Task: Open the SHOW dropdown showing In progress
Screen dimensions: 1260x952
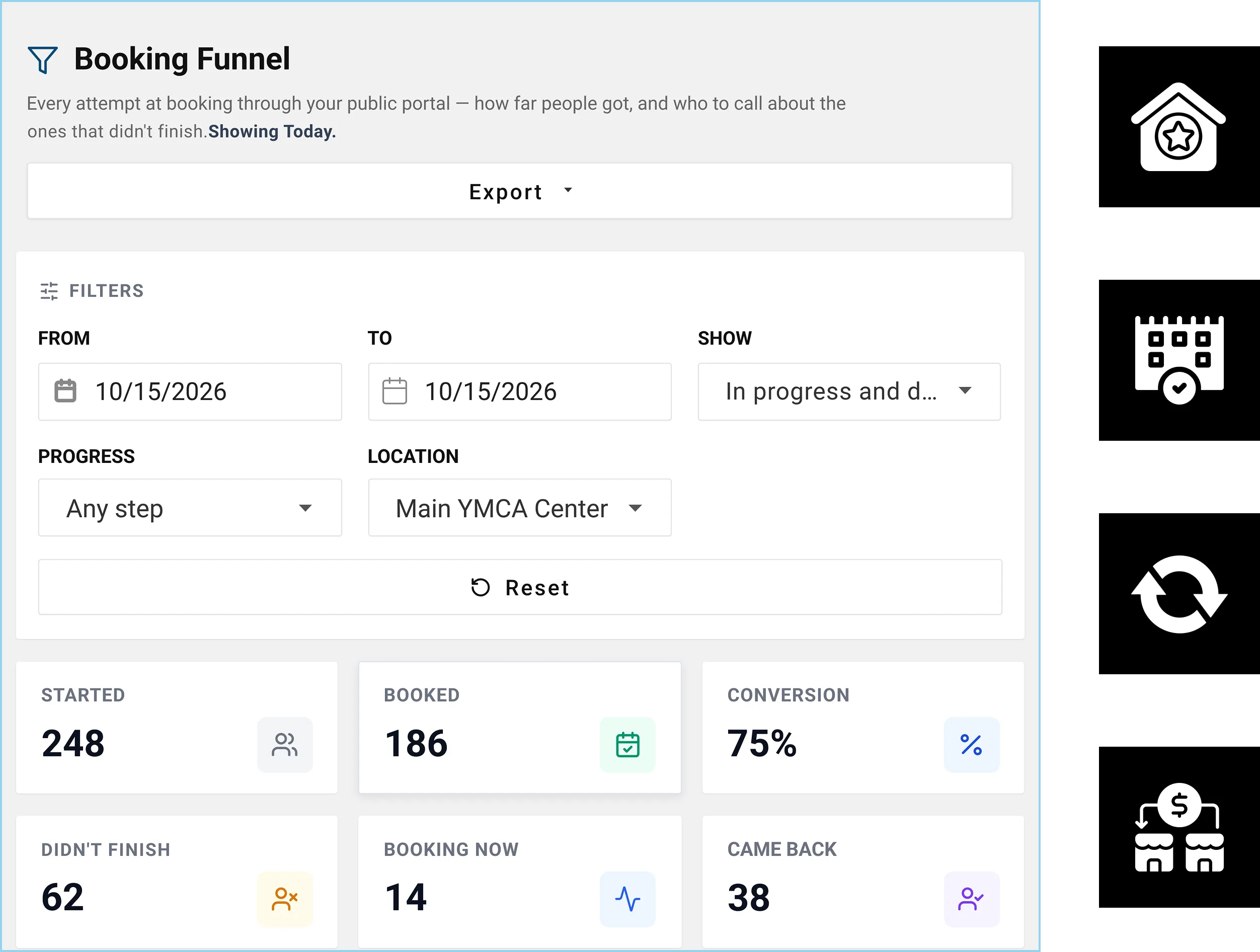Action: click(849, 392)
